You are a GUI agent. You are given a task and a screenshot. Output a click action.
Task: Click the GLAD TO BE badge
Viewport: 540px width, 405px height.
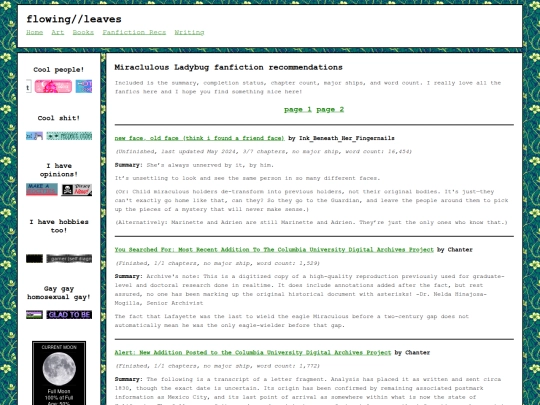tap(69, 314)
